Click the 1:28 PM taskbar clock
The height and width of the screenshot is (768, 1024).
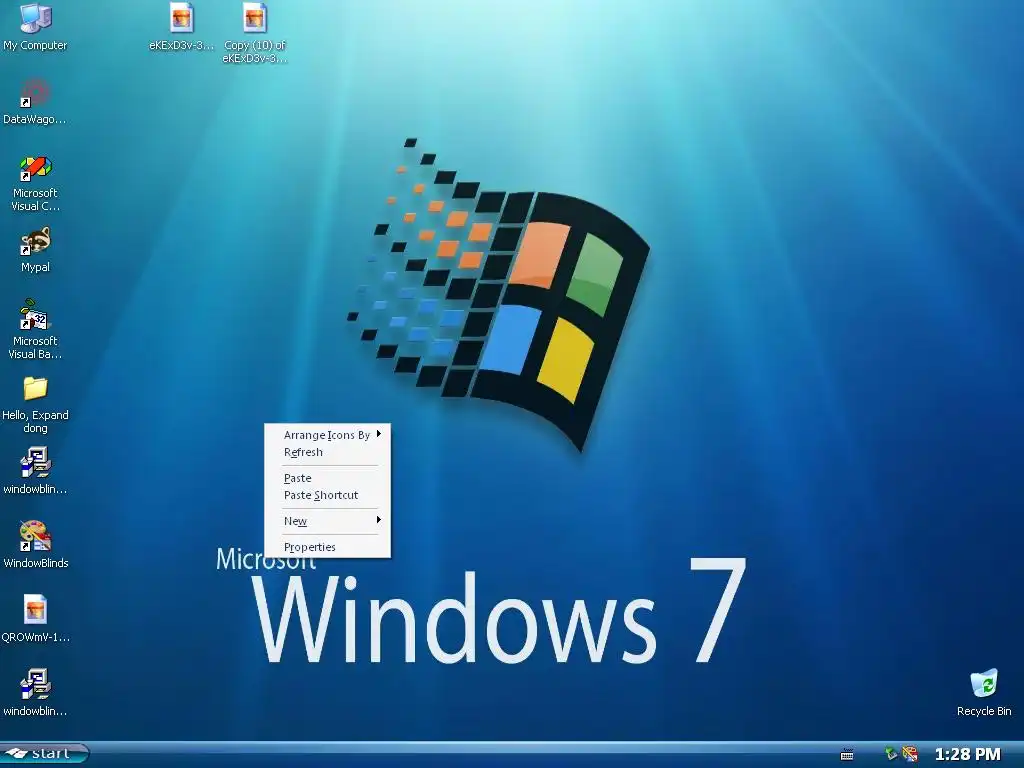968,754
